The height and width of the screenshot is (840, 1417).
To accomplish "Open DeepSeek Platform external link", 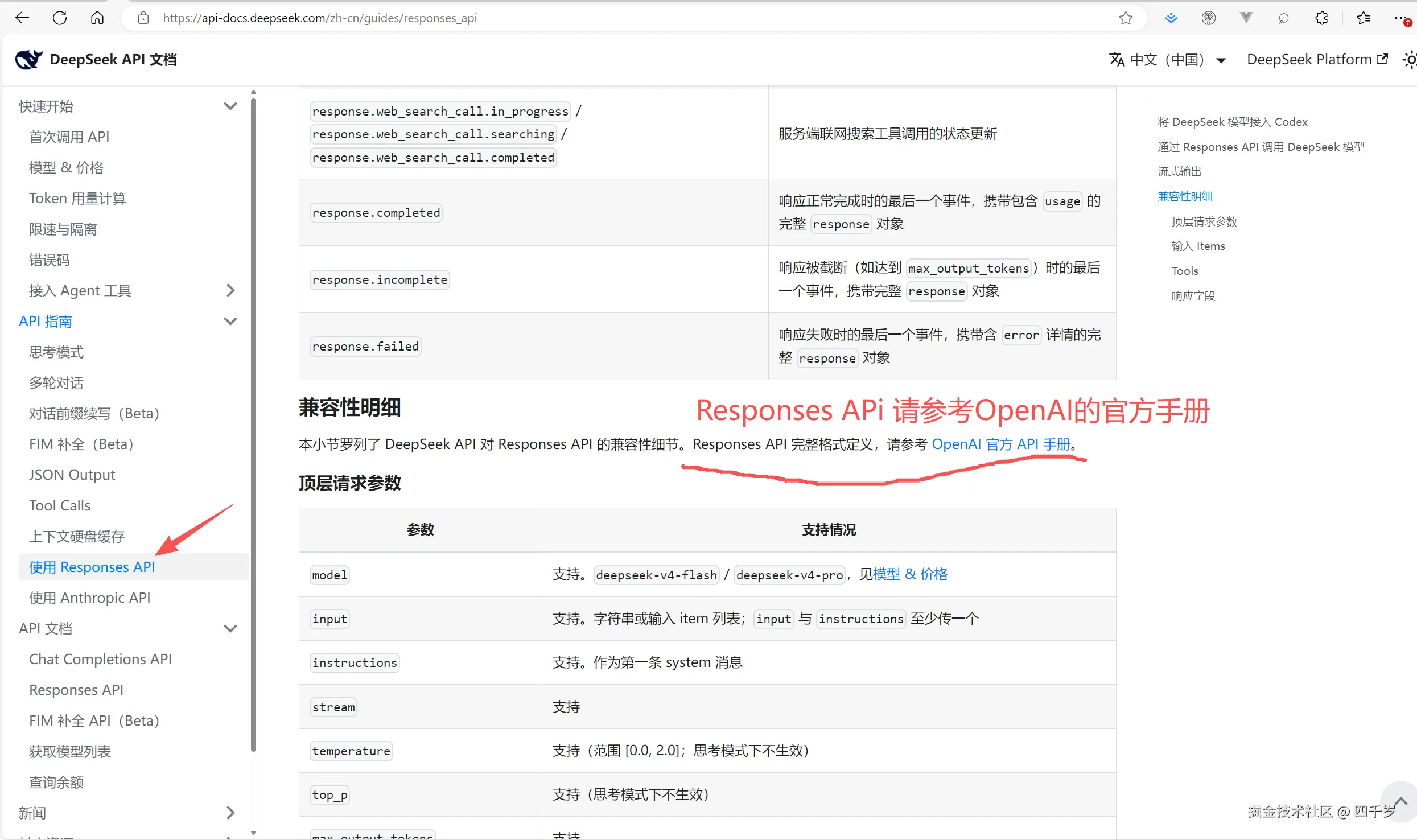I will 1317,59.
